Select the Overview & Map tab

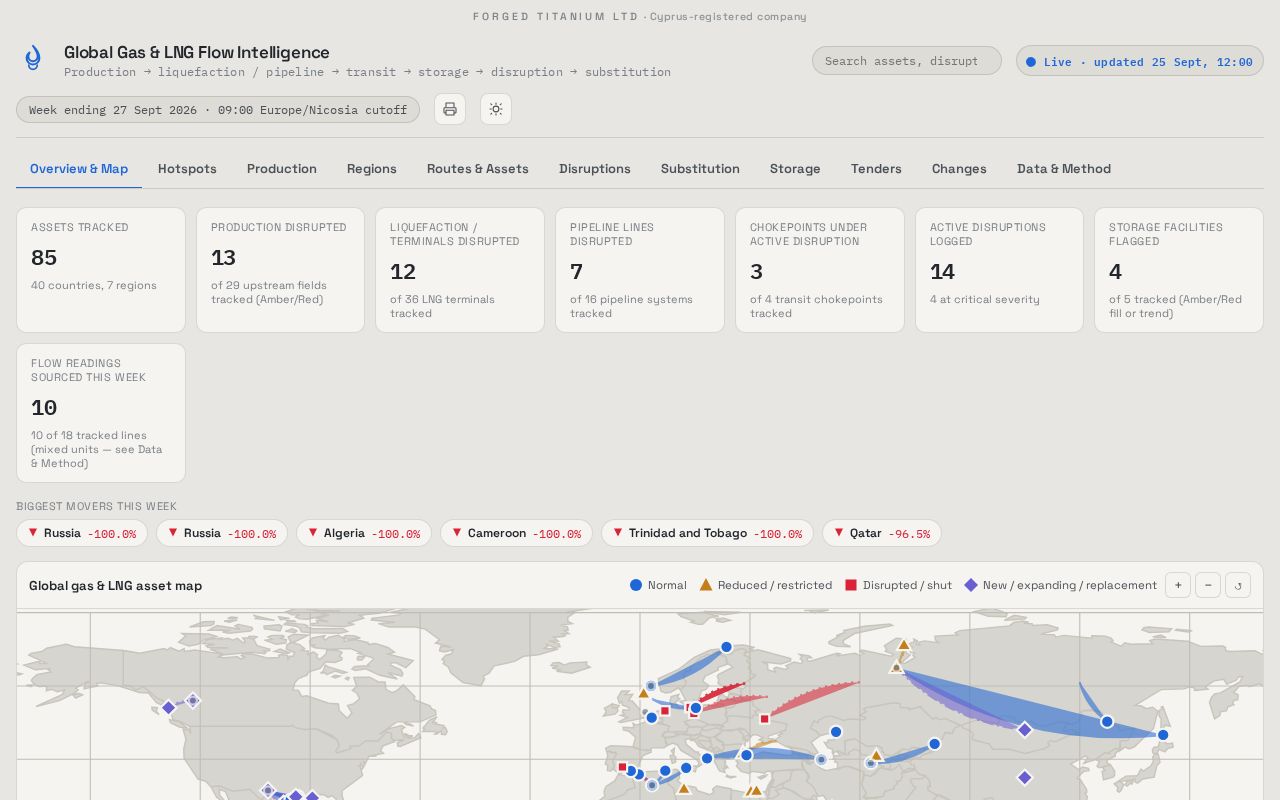(x=79, y=169)
